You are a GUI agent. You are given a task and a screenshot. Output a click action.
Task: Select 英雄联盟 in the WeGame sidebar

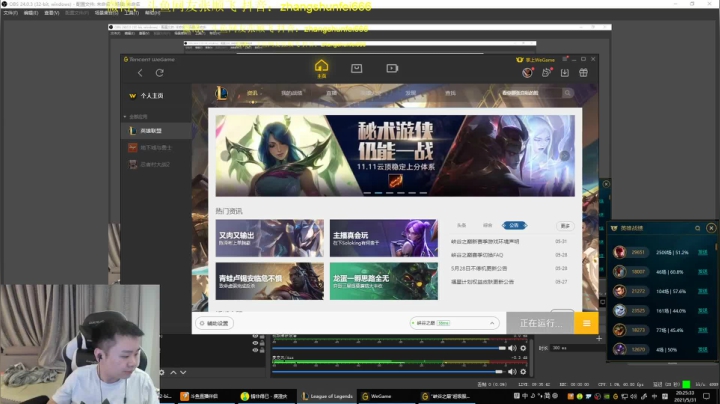point(156,131)
